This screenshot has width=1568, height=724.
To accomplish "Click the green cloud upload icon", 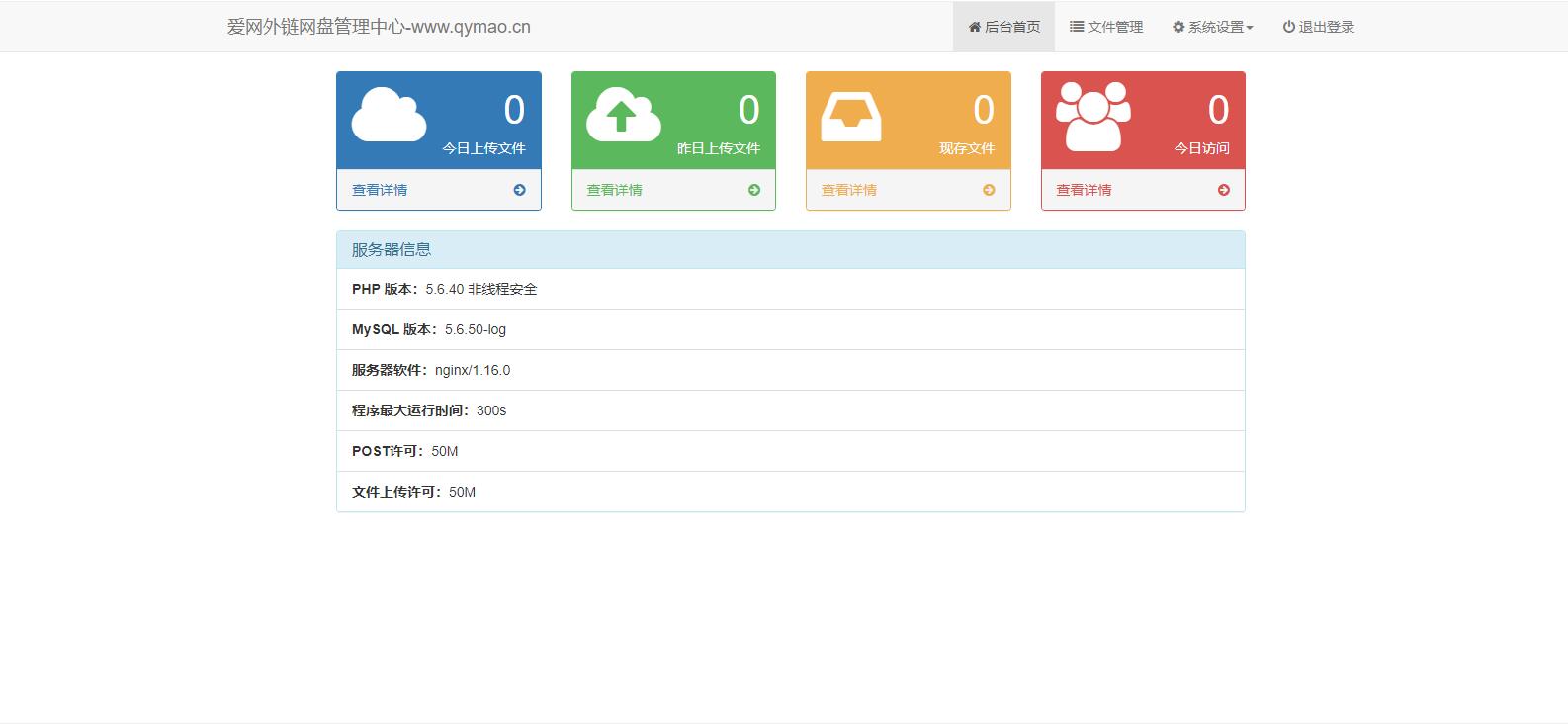I will [x=623, y=115].
